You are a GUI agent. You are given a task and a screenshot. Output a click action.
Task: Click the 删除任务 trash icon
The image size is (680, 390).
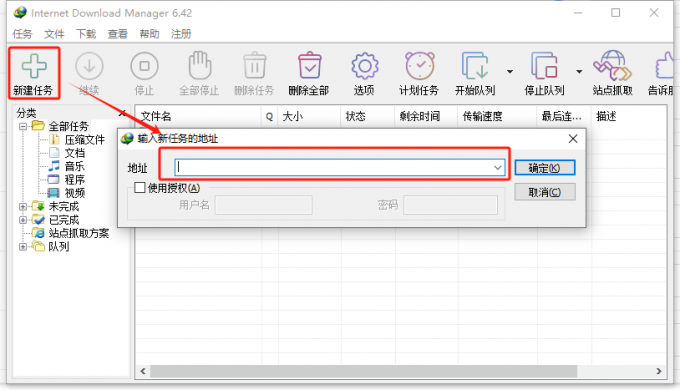click(255, 66)
